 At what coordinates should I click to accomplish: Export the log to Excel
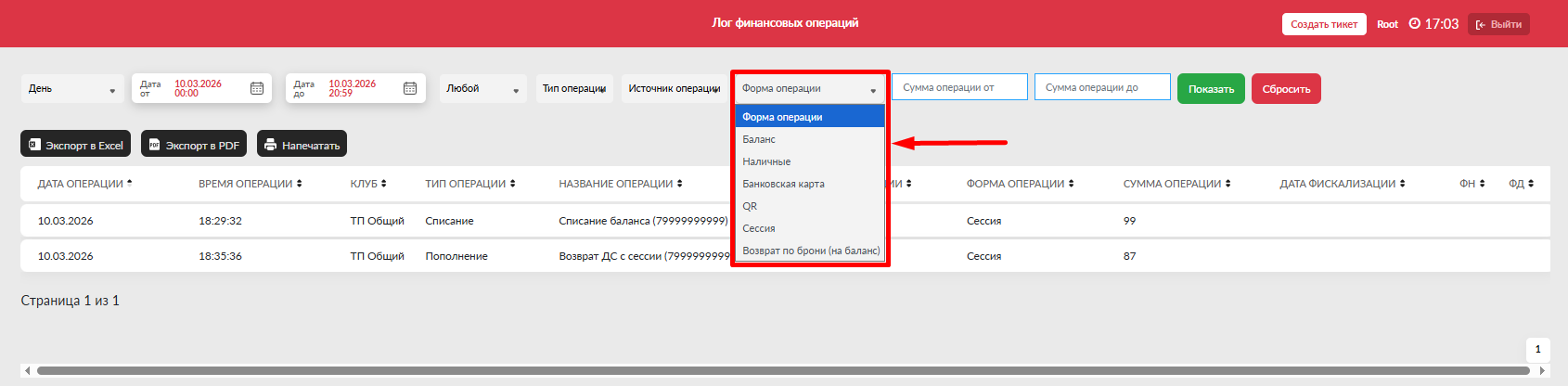click(75, 145)
